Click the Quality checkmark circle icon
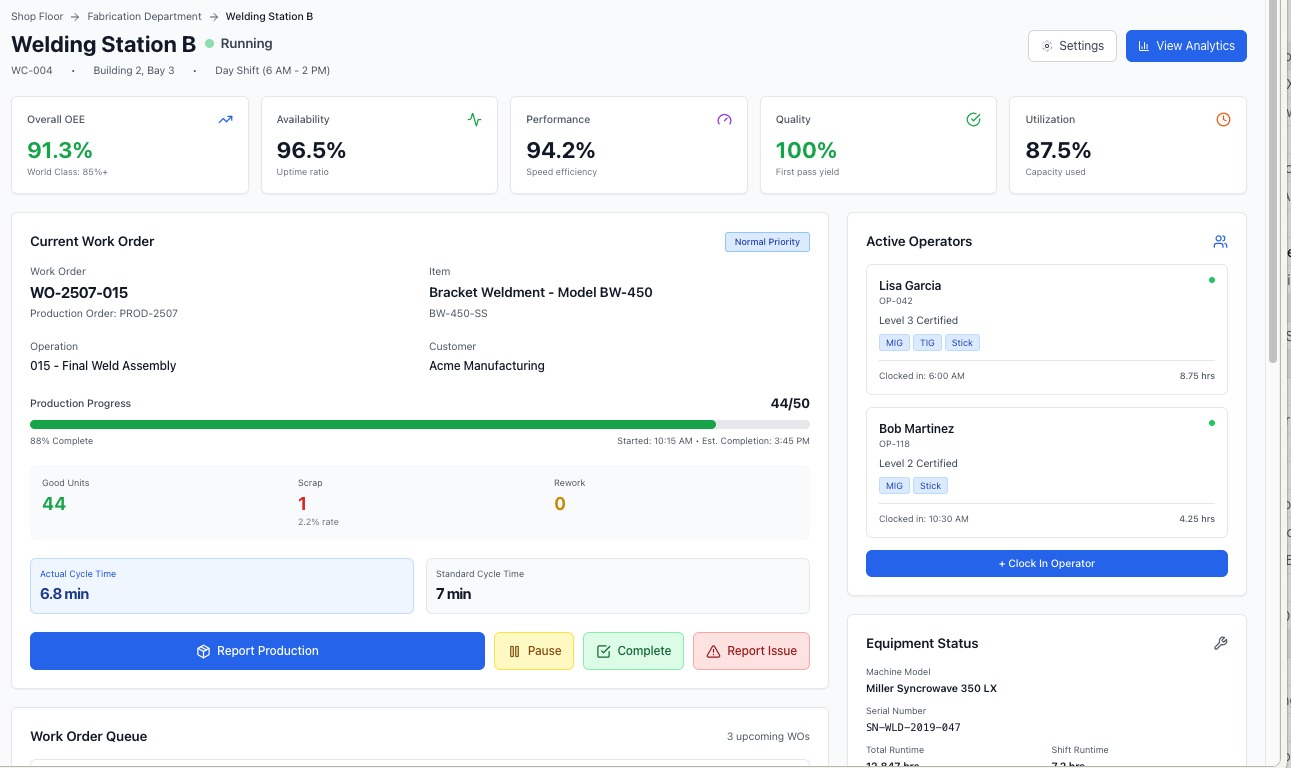The image size is (1291, 768). [x=974, y=120]
